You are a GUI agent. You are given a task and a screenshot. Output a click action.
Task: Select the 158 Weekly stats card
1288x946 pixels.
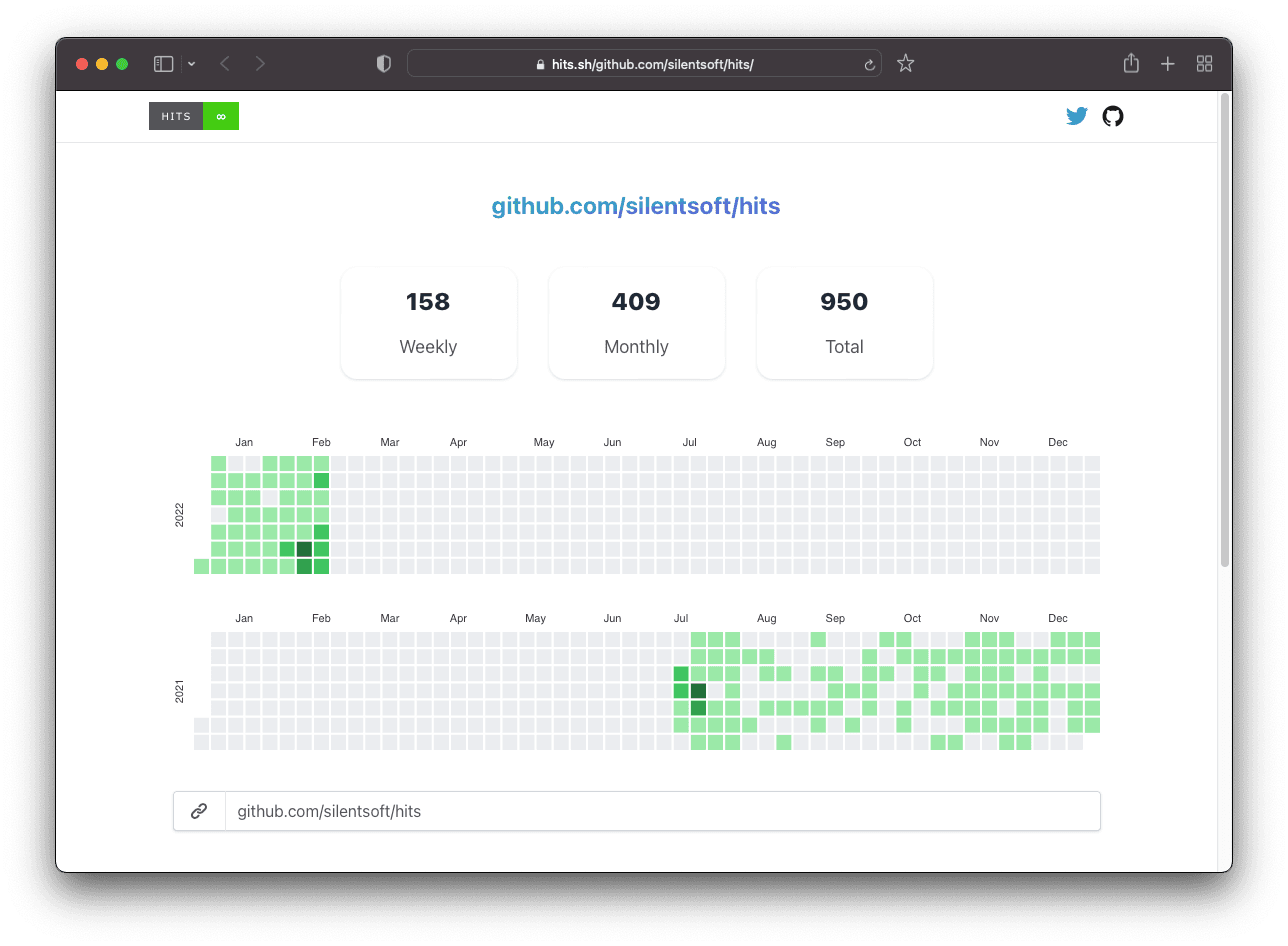[429, 323]
